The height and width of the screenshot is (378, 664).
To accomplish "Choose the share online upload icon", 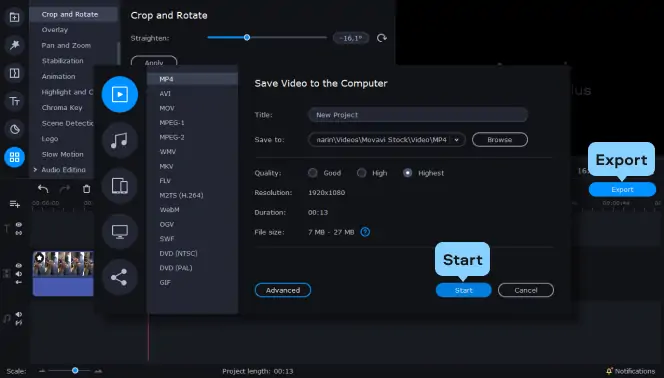I will click(120, 277).
